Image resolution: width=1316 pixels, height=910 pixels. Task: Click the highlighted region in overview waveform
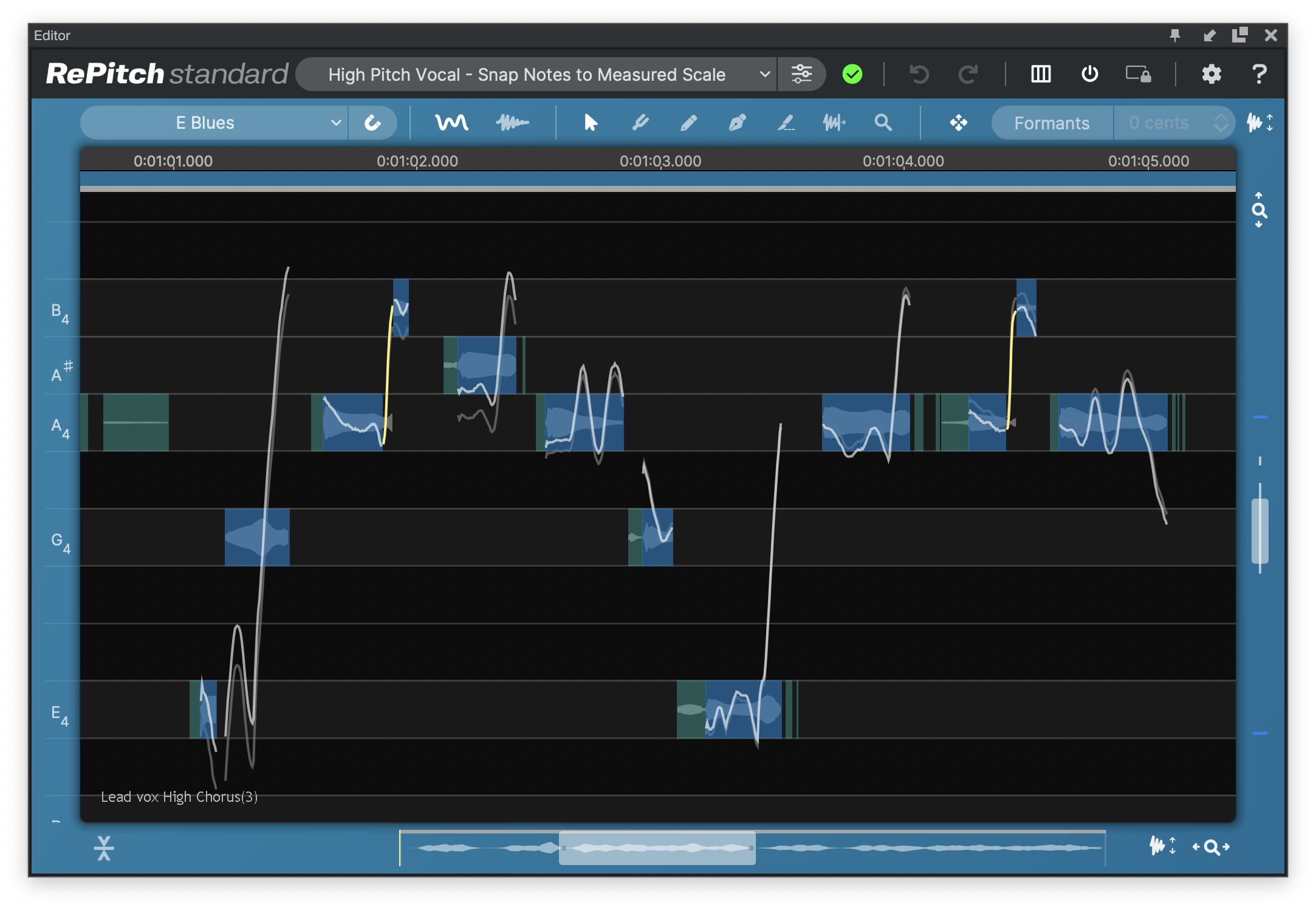657,847
